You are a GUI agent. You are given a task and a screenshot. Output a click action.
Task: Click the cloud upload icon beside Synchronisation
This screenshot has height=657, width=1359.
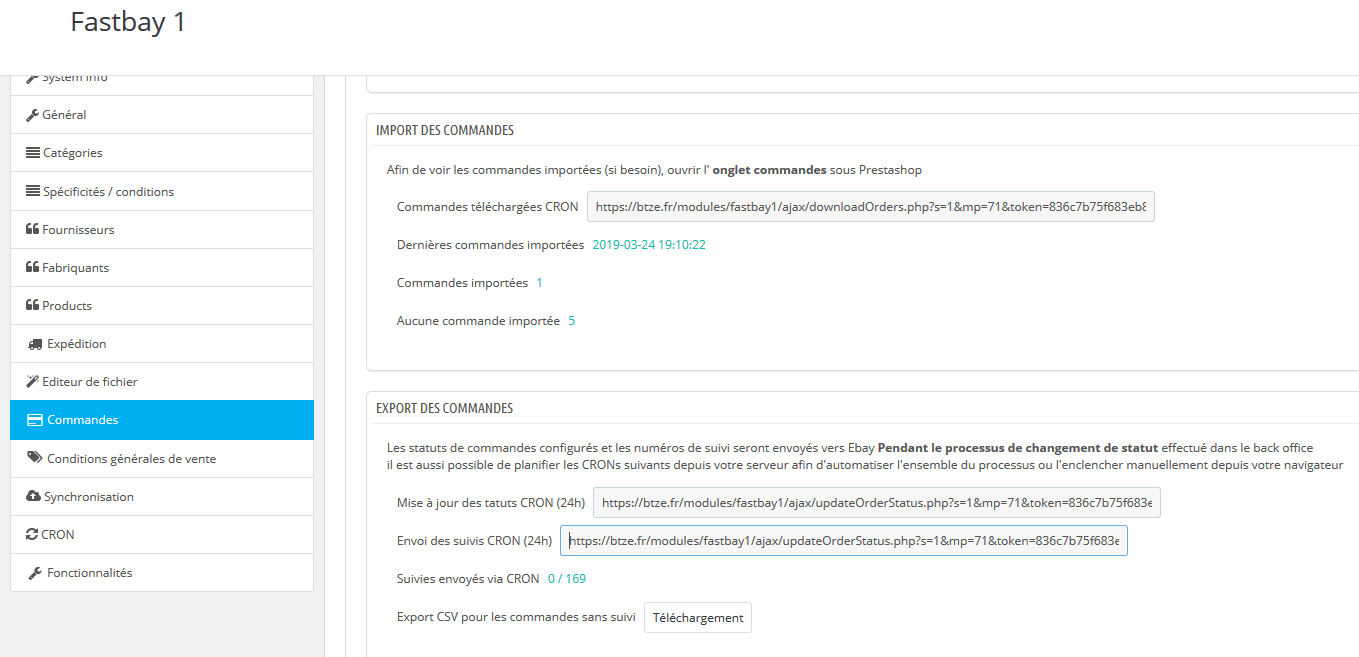coord(33,497)
